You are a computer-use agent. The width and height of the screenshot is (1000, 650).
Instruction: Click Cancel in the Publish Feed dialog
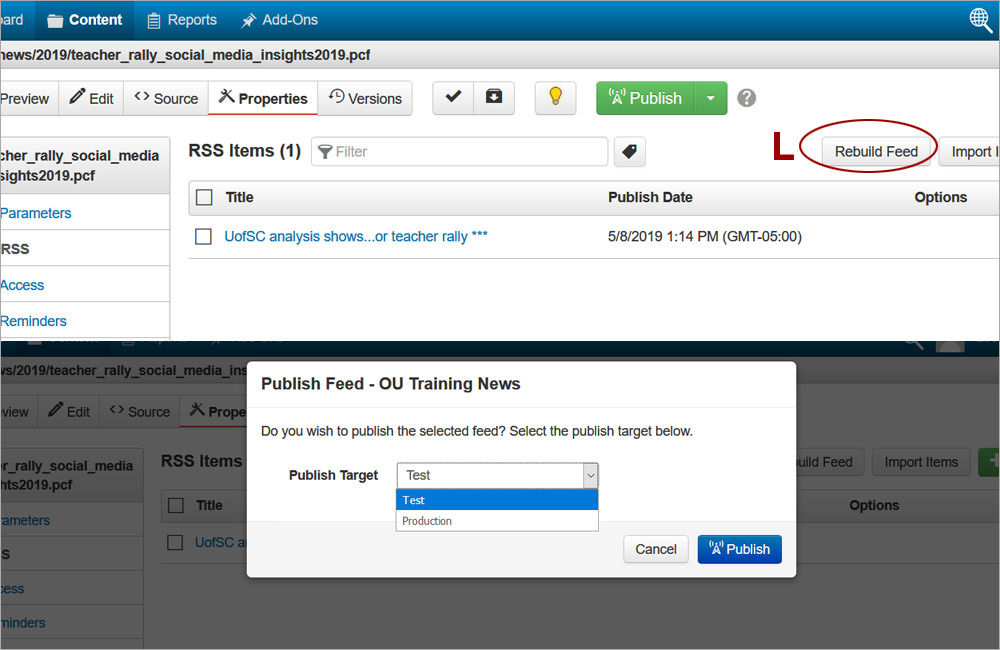[x=656, y=549]
